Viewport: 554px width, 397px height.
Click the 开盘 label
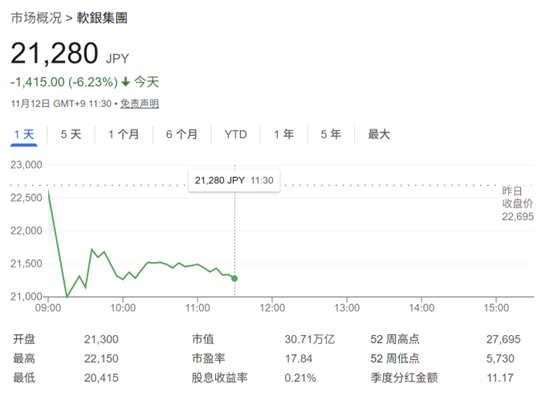tap(24, 339)
